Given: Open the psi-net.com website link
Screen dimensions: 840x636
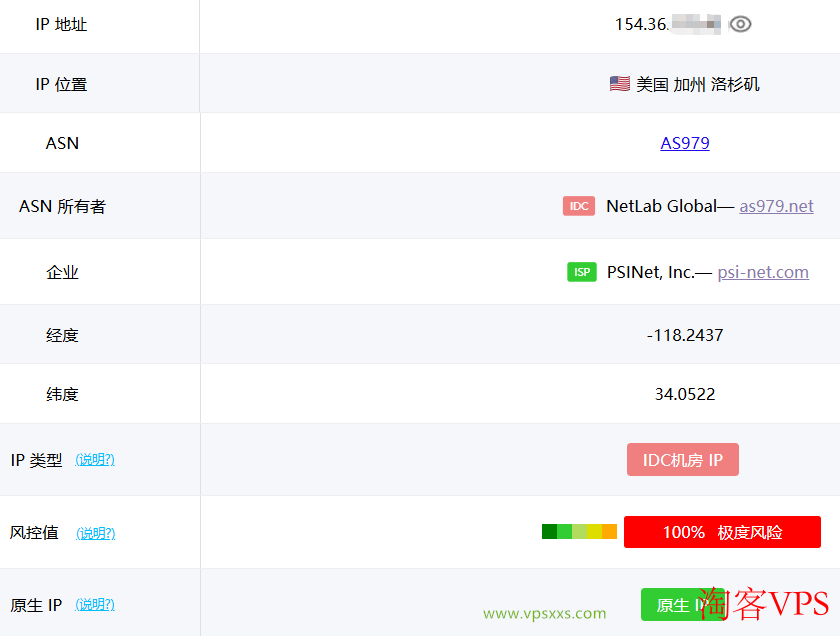Looking at the screenshot, I should 763,272.
